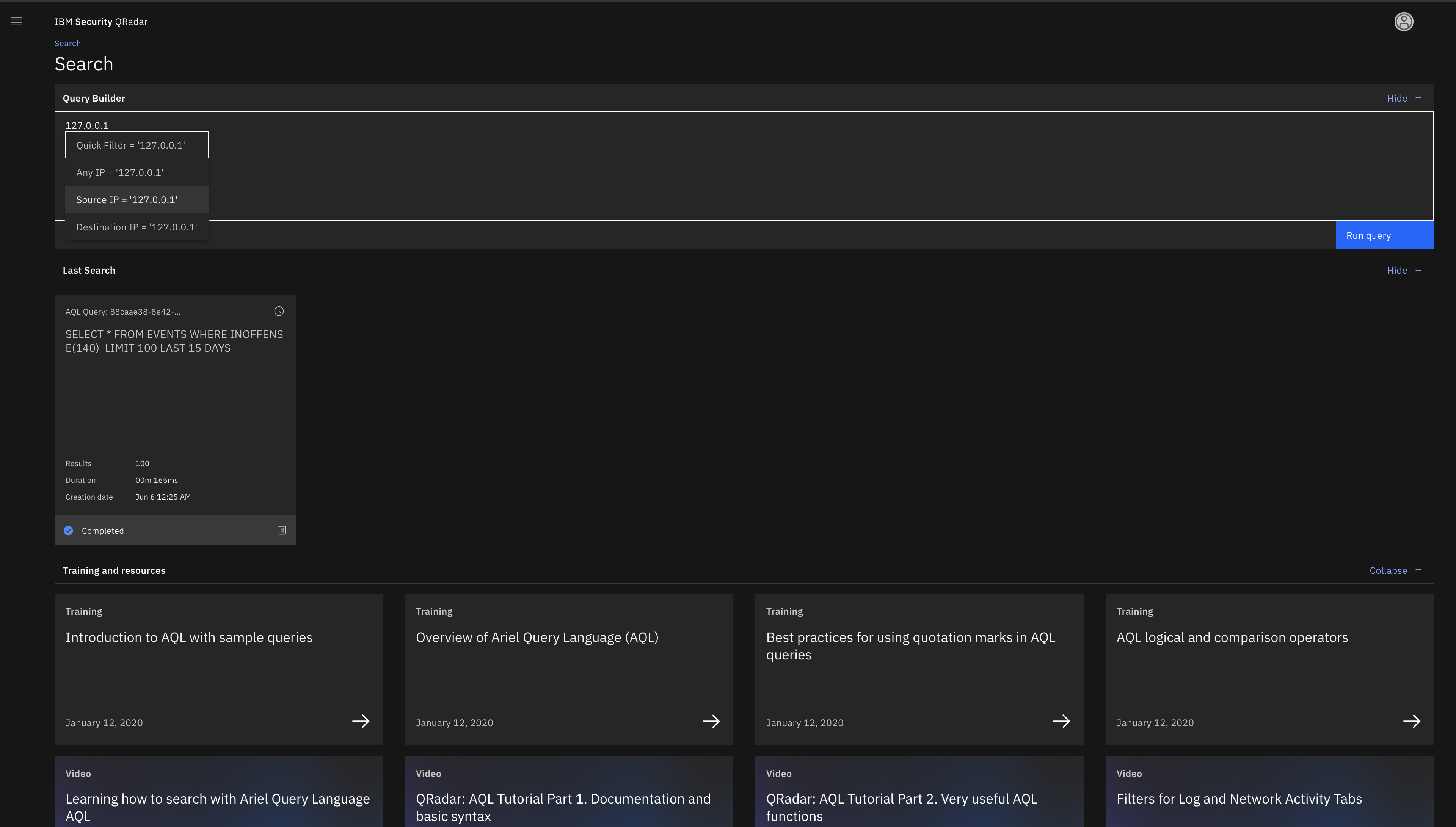The image size is (1456, 827).
Task: Open the user profile avatar
Action: click(x=1403, y=22)
